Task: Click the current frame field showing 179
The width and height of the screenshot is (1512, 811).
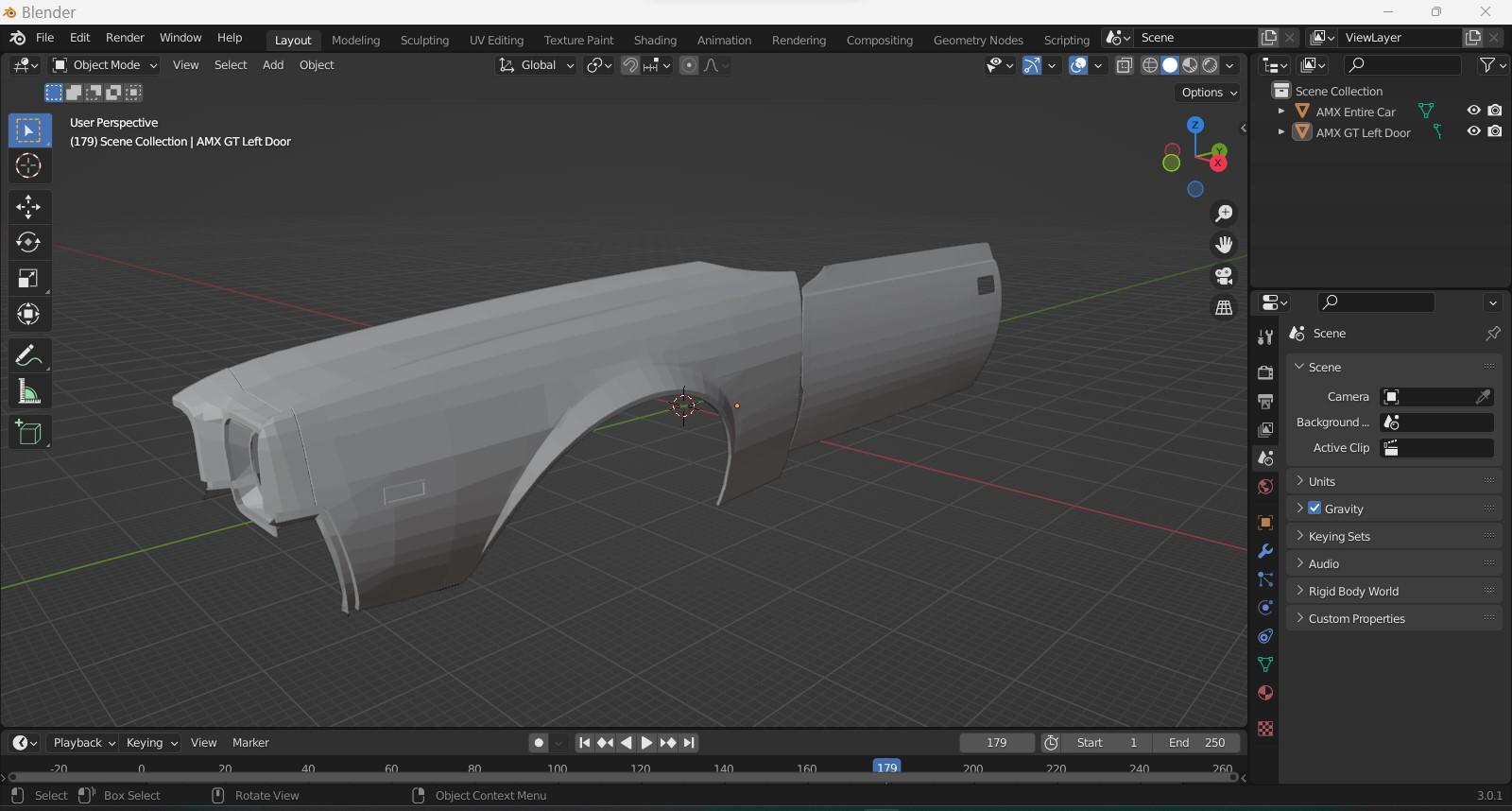Action: (997, 743)
